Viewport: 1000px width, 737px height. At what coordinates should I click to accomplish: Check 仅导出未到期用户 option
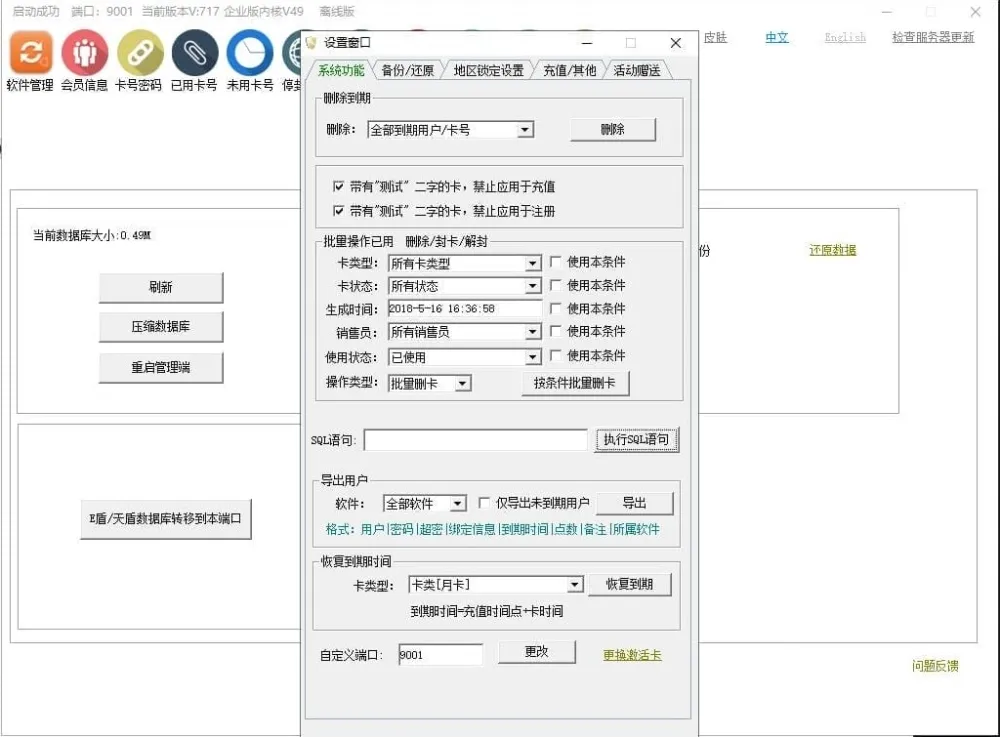(485, 503)
